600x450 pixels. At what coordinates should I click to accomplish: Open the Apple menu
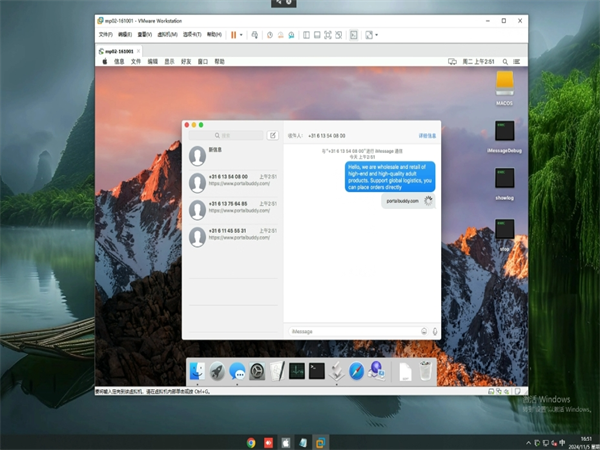tap(104, 61)
